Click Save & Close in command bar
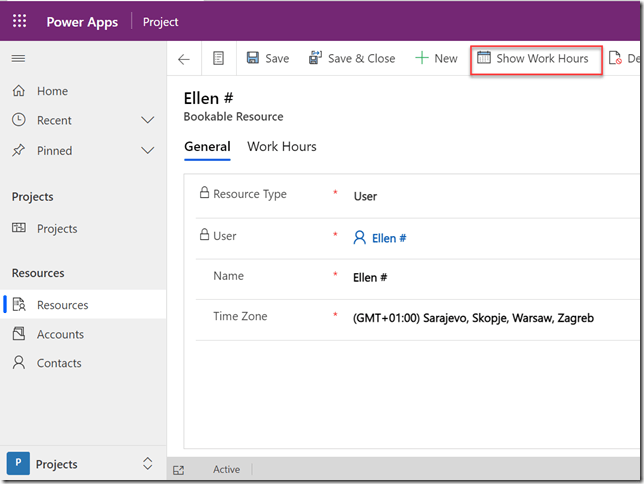 (352, 59)
